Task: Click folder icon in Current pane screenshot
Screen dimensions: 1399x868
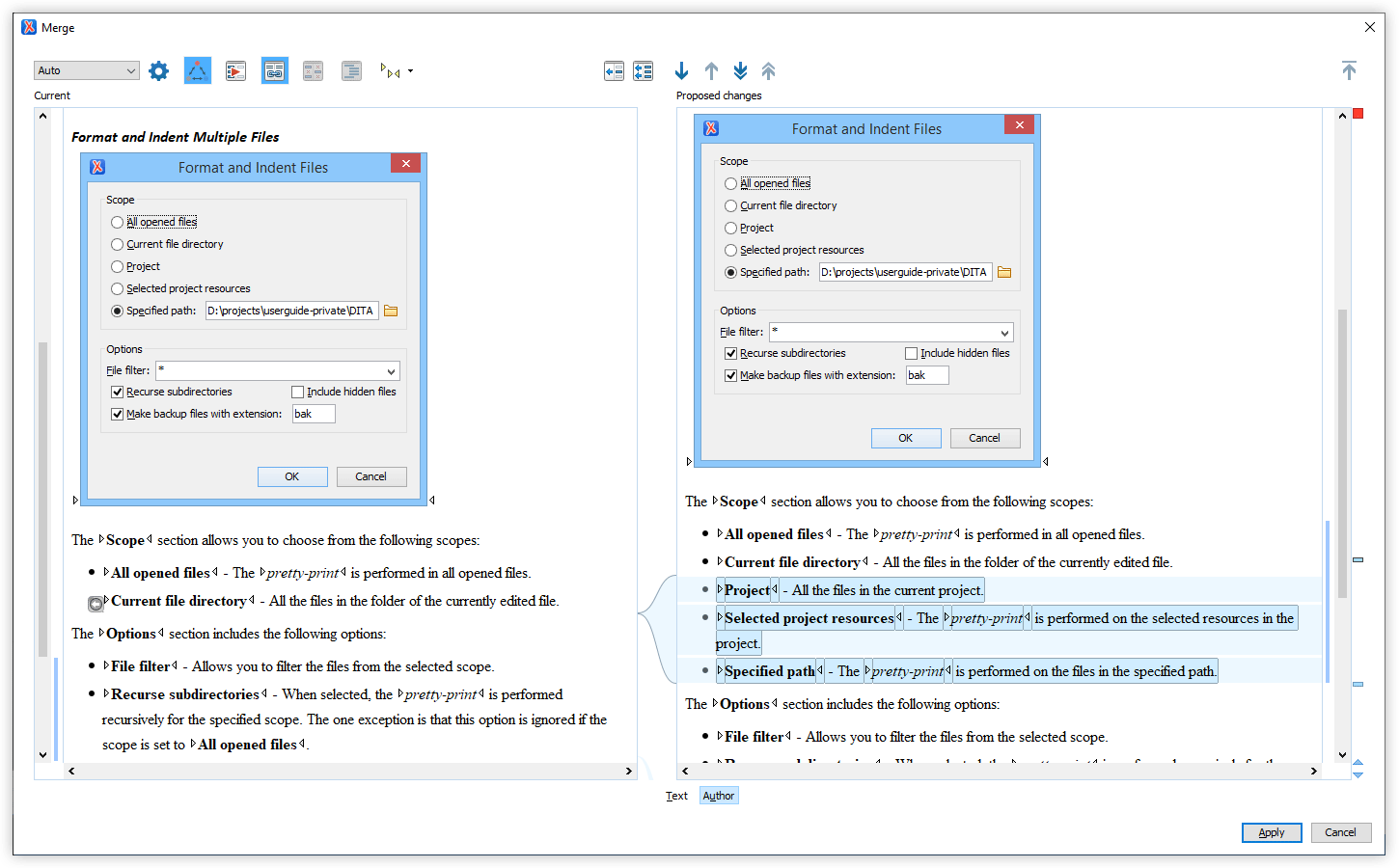Action: 391,311
